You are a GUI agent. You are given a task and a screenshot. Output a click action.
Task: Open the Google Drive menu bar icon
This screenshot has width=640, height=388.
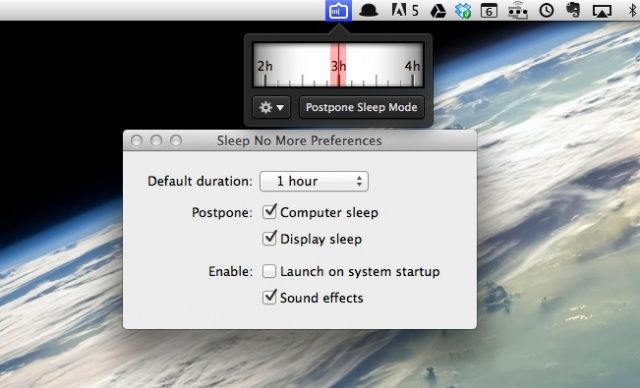point(438,11)
